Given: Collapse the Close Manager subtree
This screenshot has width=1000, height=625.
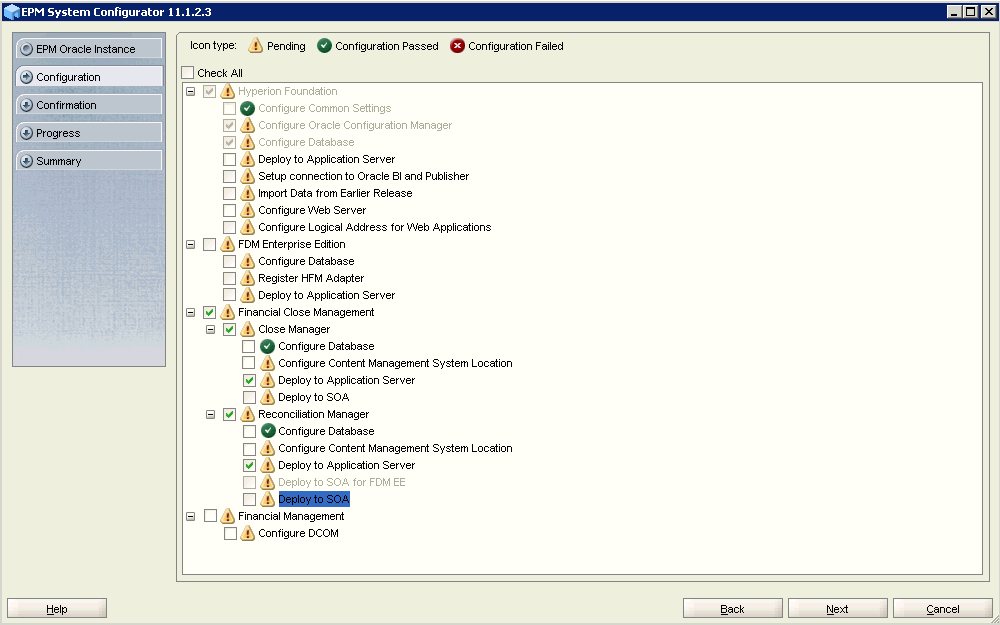Looking at the screenshot, I should [210, 329].
